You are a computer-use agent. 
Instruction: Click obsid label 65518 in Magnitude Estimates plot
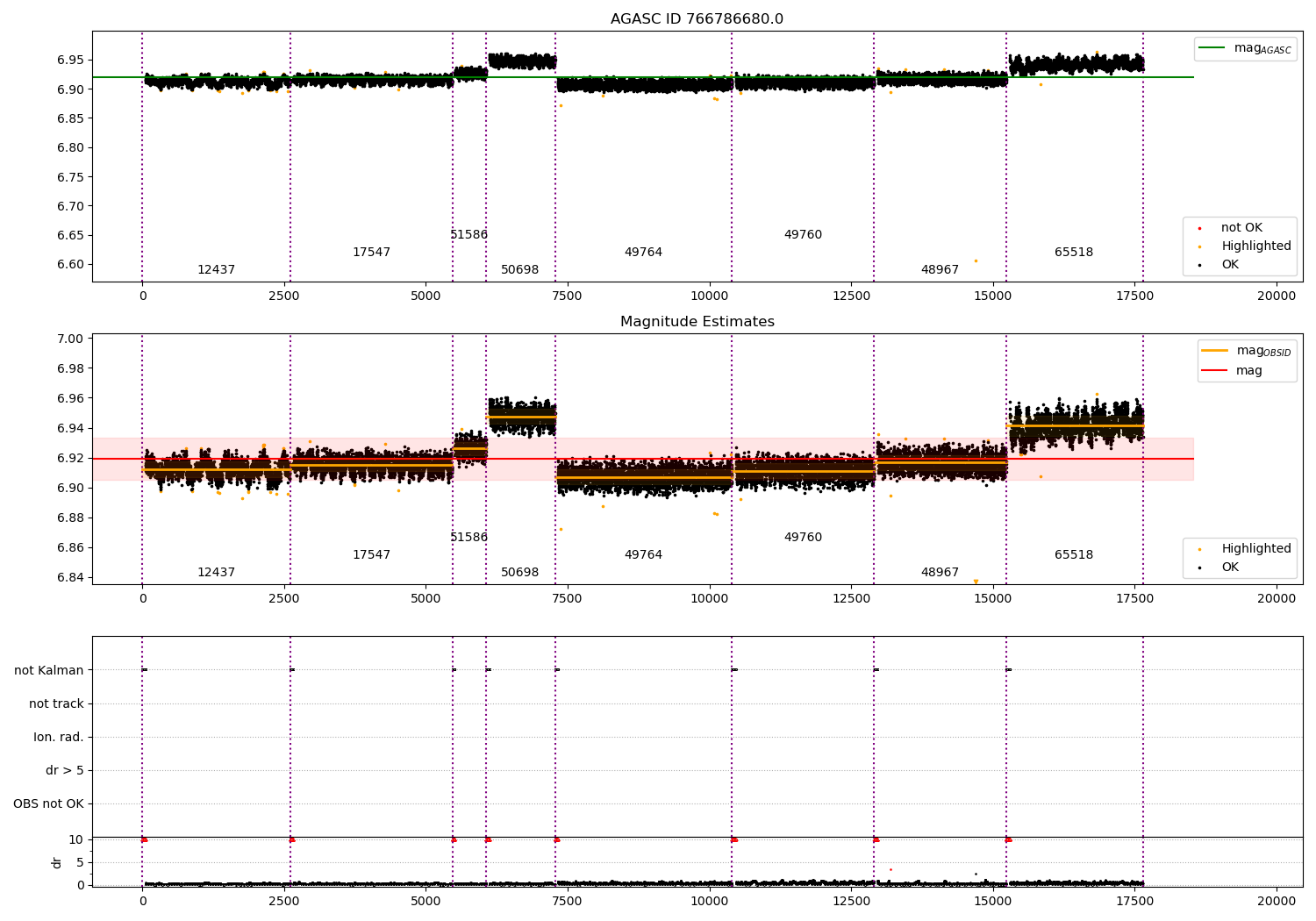pyautogui.click(x=1074, y=555)
